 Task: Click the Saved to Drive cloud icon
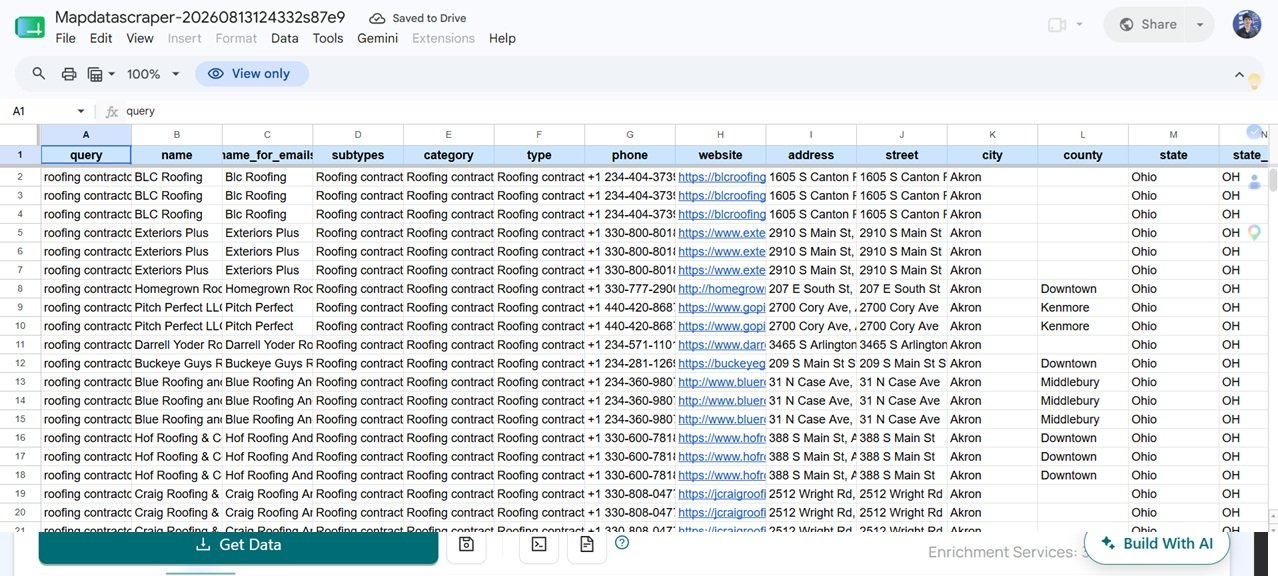pos(377,18)
